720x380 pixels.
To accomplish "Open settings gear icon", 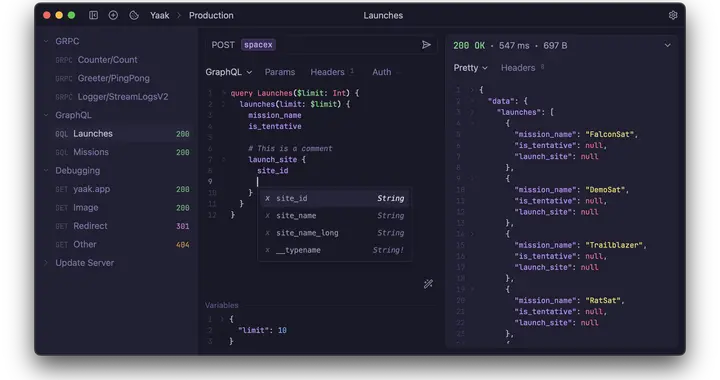I will pyautogui.click(x=673, y=15).
